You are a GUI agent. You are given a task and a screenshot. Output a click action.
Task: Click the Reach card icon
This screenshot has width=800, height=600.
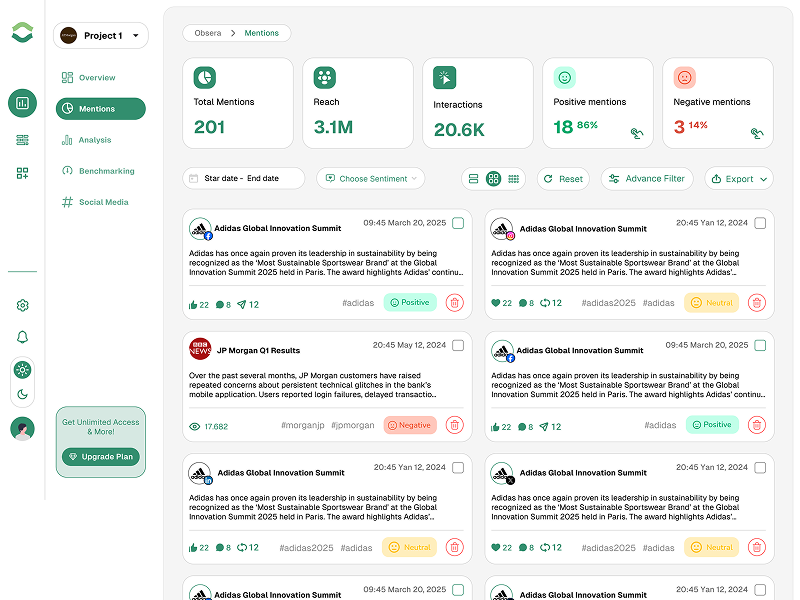coord(324,78)
